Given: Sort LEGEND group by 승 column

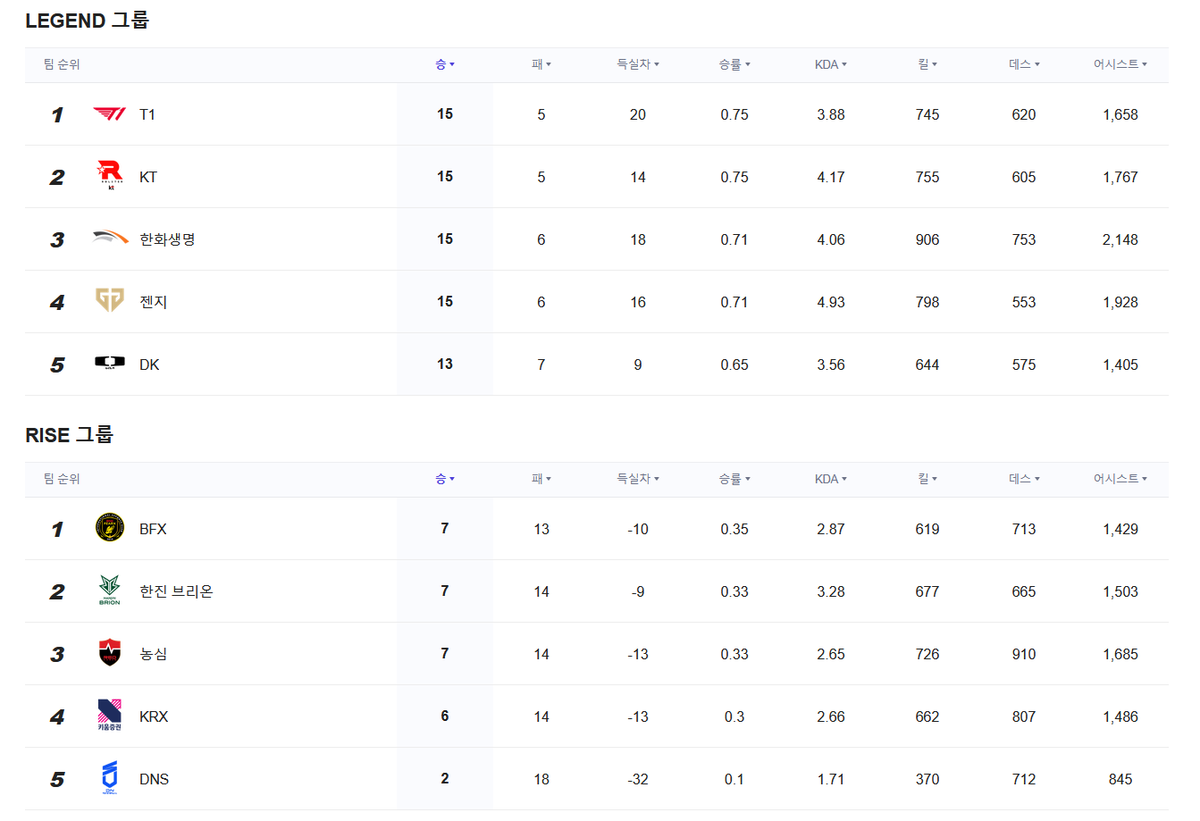Looking at the screenshot, I should (x=445, y=64).
